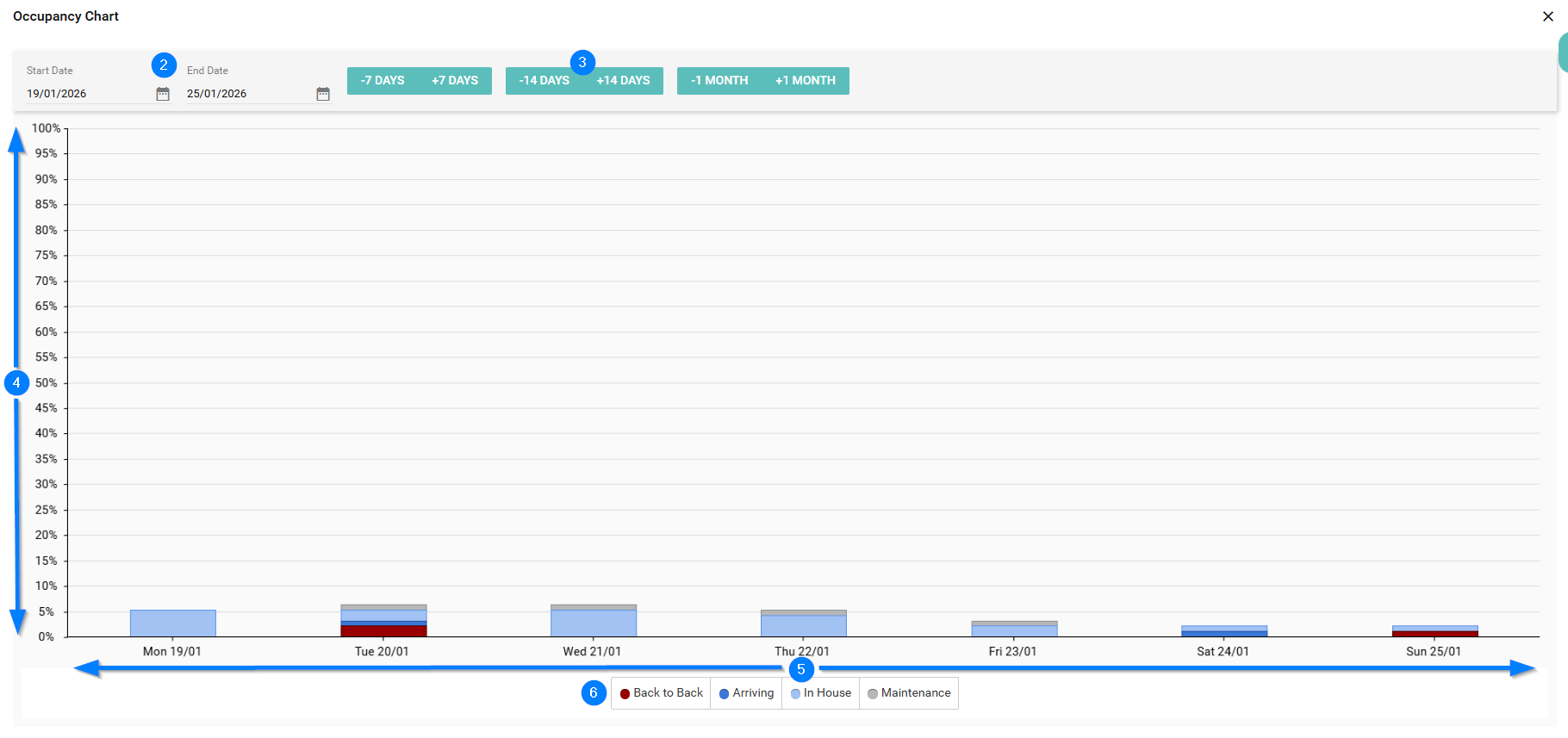1568x738 pixels.
Task: Click the +7 DAYS button
Action: click(x=455, y=80)
